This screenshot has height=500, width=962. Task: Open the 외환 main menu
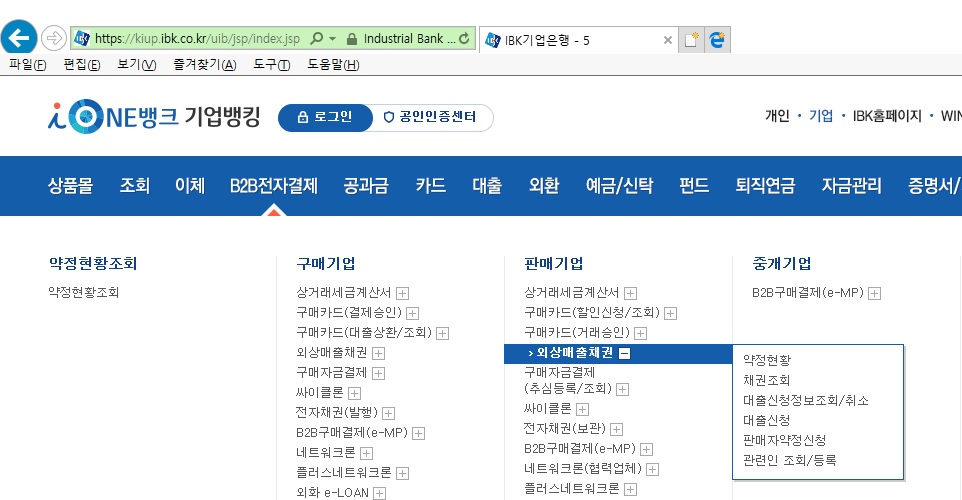pyautogui.click(x=544, y=185)
